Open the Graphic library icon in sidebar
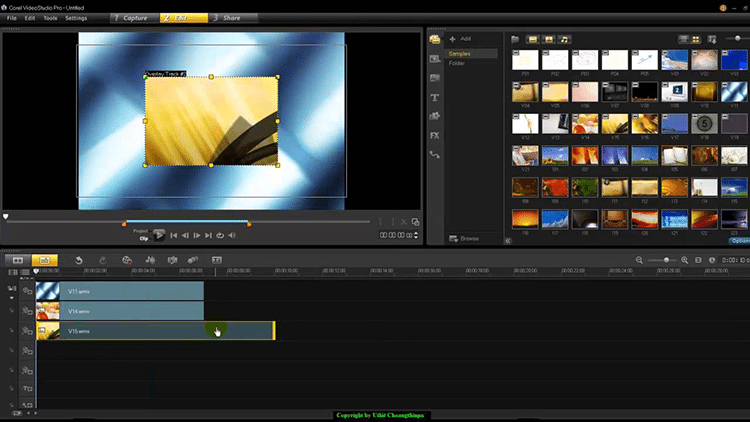Screen dimensions: 750x422 pyautogui.click(x=435, y=116)
